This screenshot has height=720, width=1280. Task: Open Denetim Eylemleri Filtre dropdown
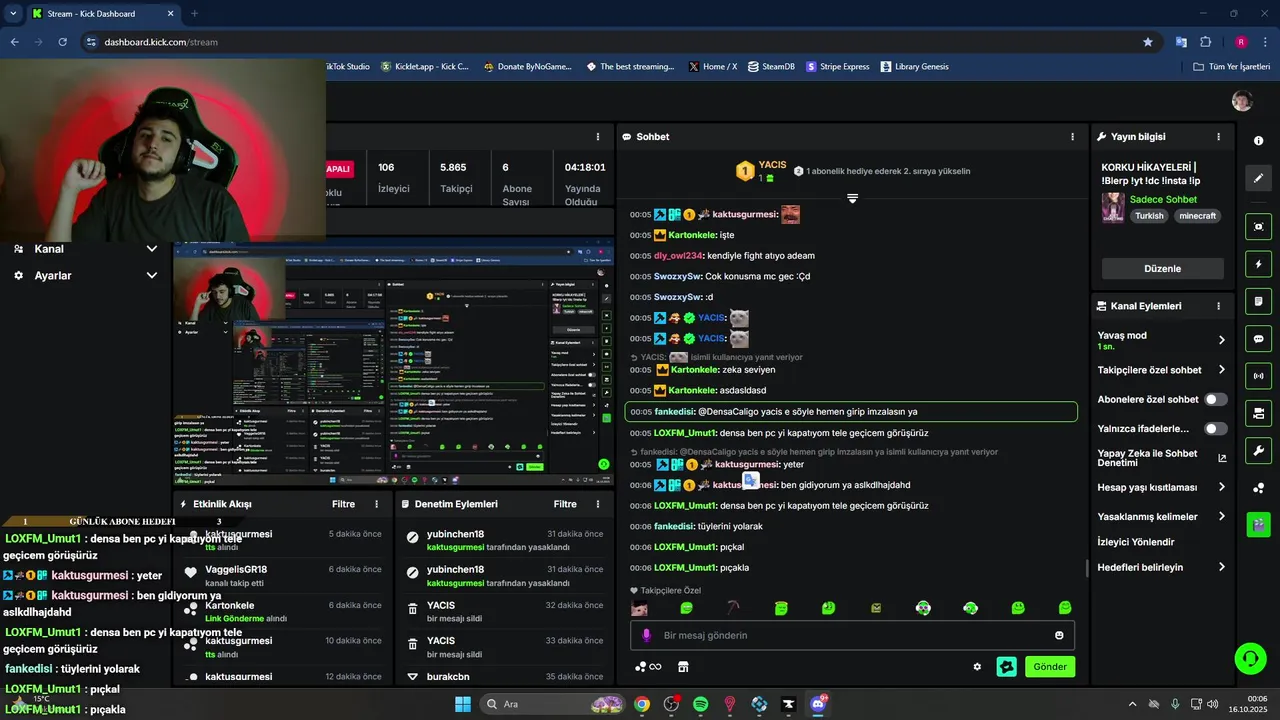coord(565,504)
